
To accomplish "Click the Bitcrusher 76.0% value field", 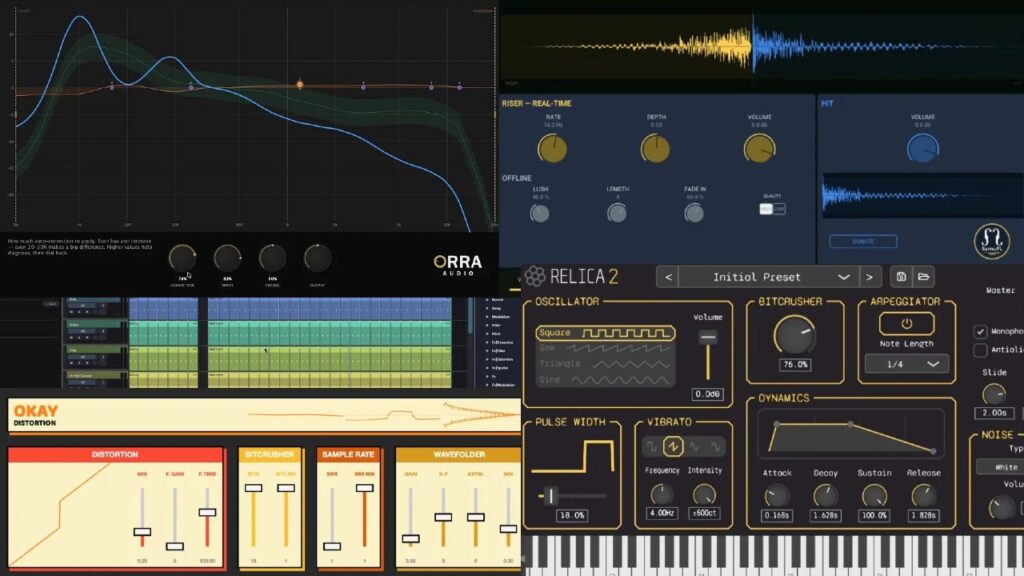I will [795, 364].
